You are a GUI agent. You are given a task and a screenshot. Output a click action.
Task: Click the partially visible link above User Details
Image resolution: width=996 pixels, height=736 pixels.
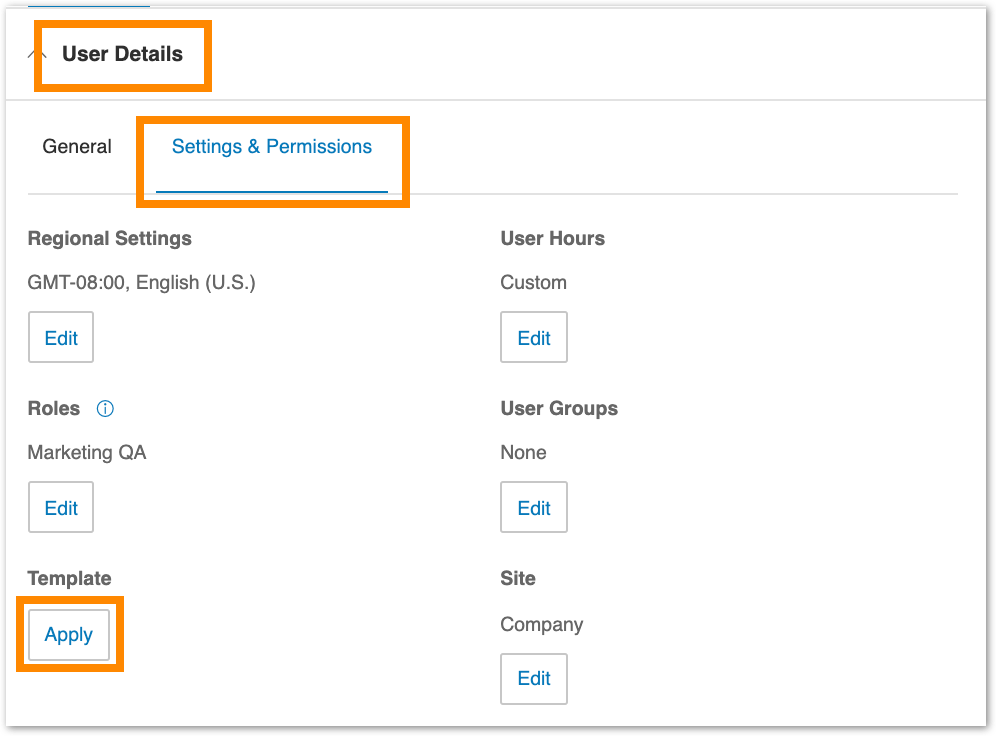[x=88, y=6]
